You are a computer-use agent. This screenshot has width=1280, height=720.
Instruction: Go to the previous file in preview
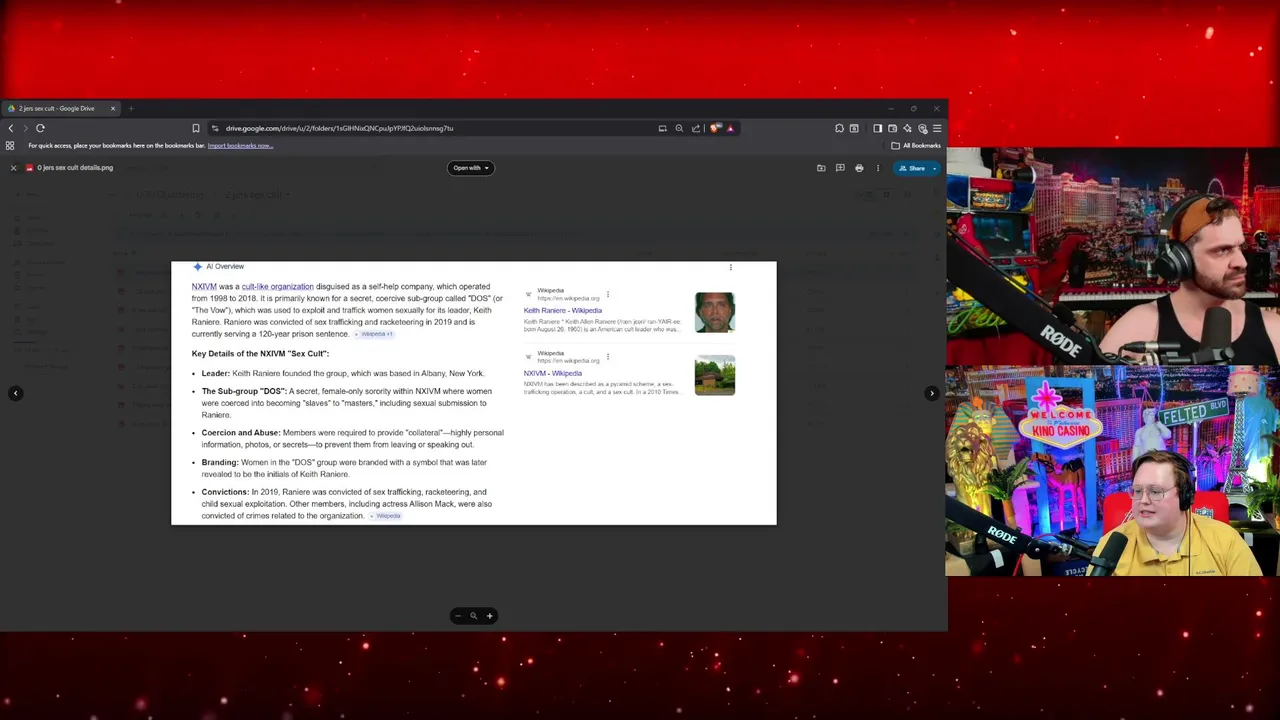coord(15,393)
